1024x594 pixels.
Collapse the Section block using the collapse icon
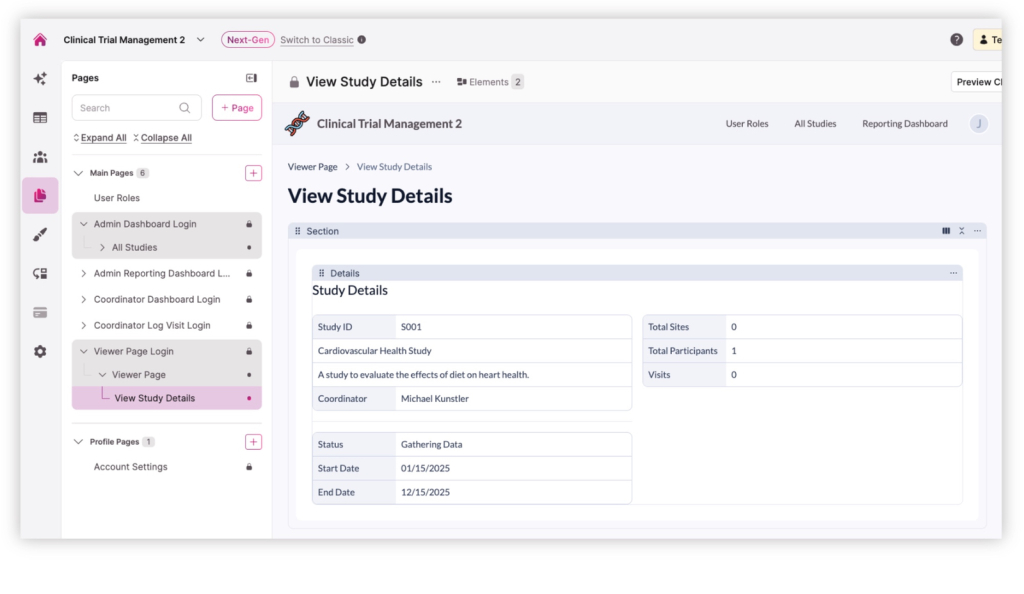pos(962,231)
